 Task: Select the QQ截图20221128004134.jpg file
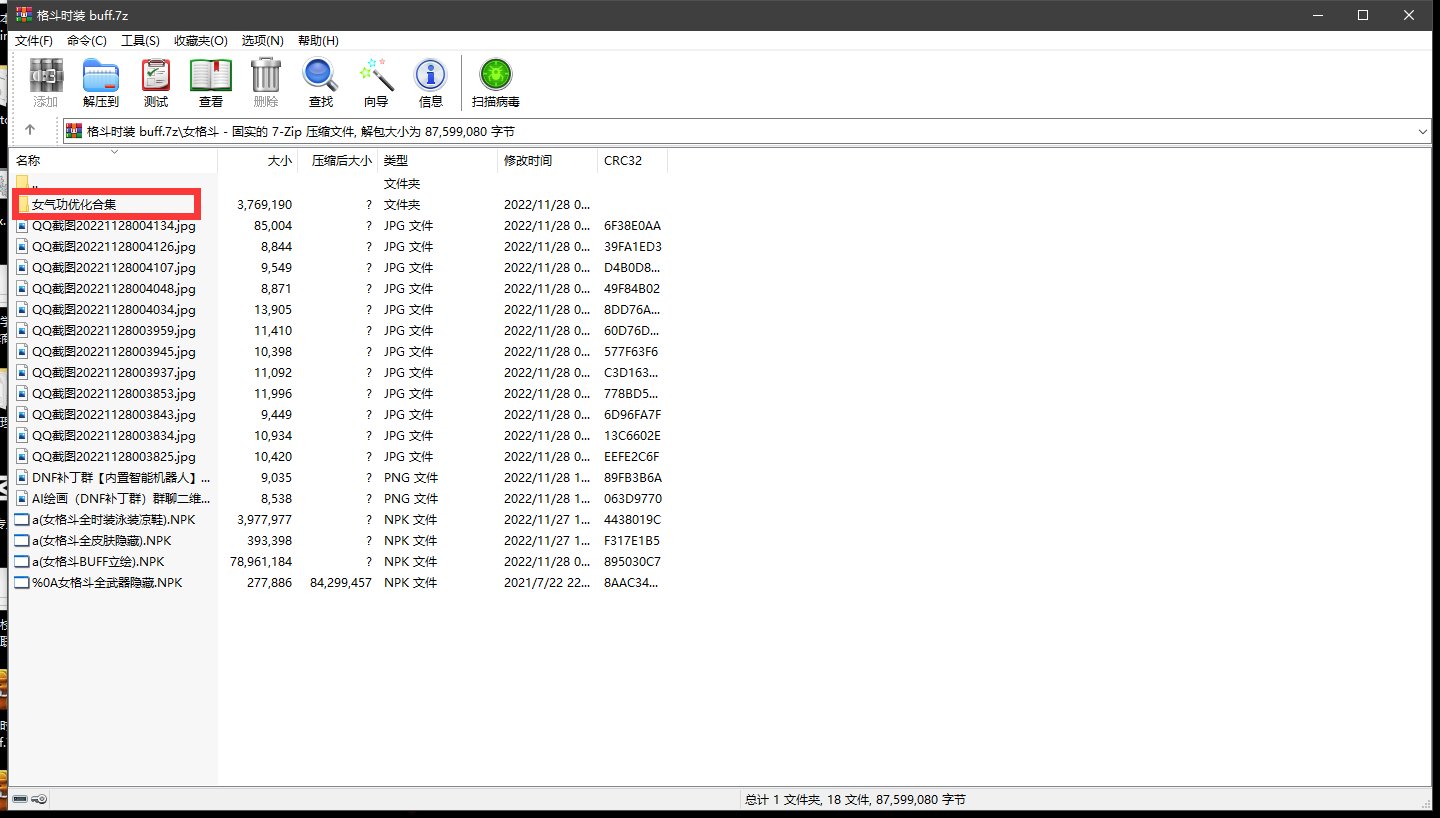(113, 226)
